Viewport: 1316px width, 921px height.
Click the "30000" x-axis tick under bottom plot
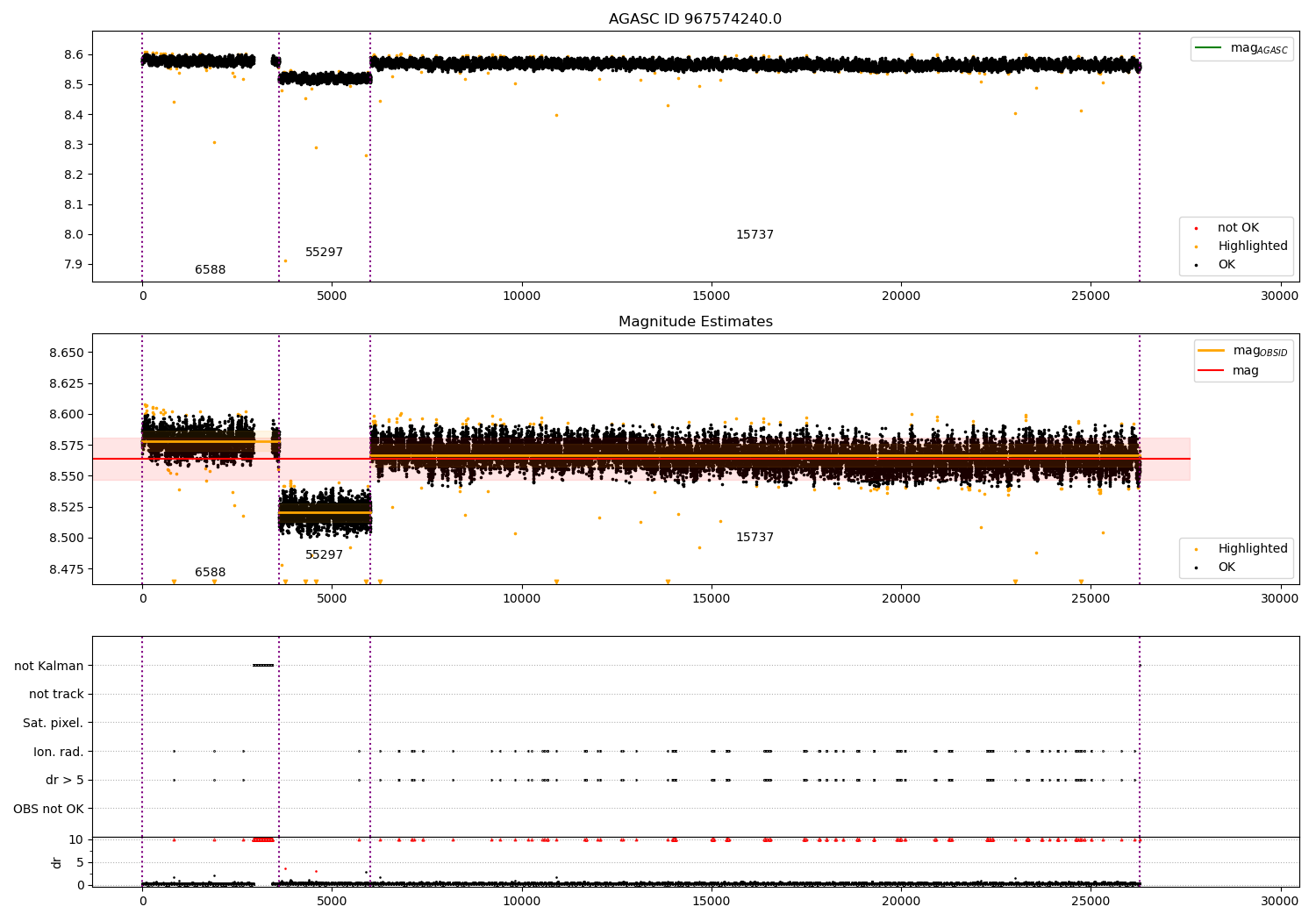(1280, 901)
